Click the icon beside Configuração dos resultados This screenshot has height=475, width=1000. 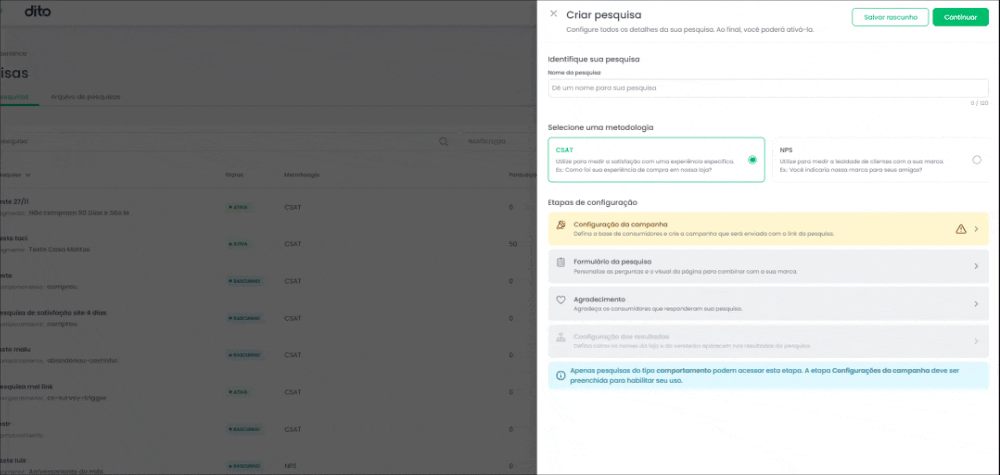(561, 337)
